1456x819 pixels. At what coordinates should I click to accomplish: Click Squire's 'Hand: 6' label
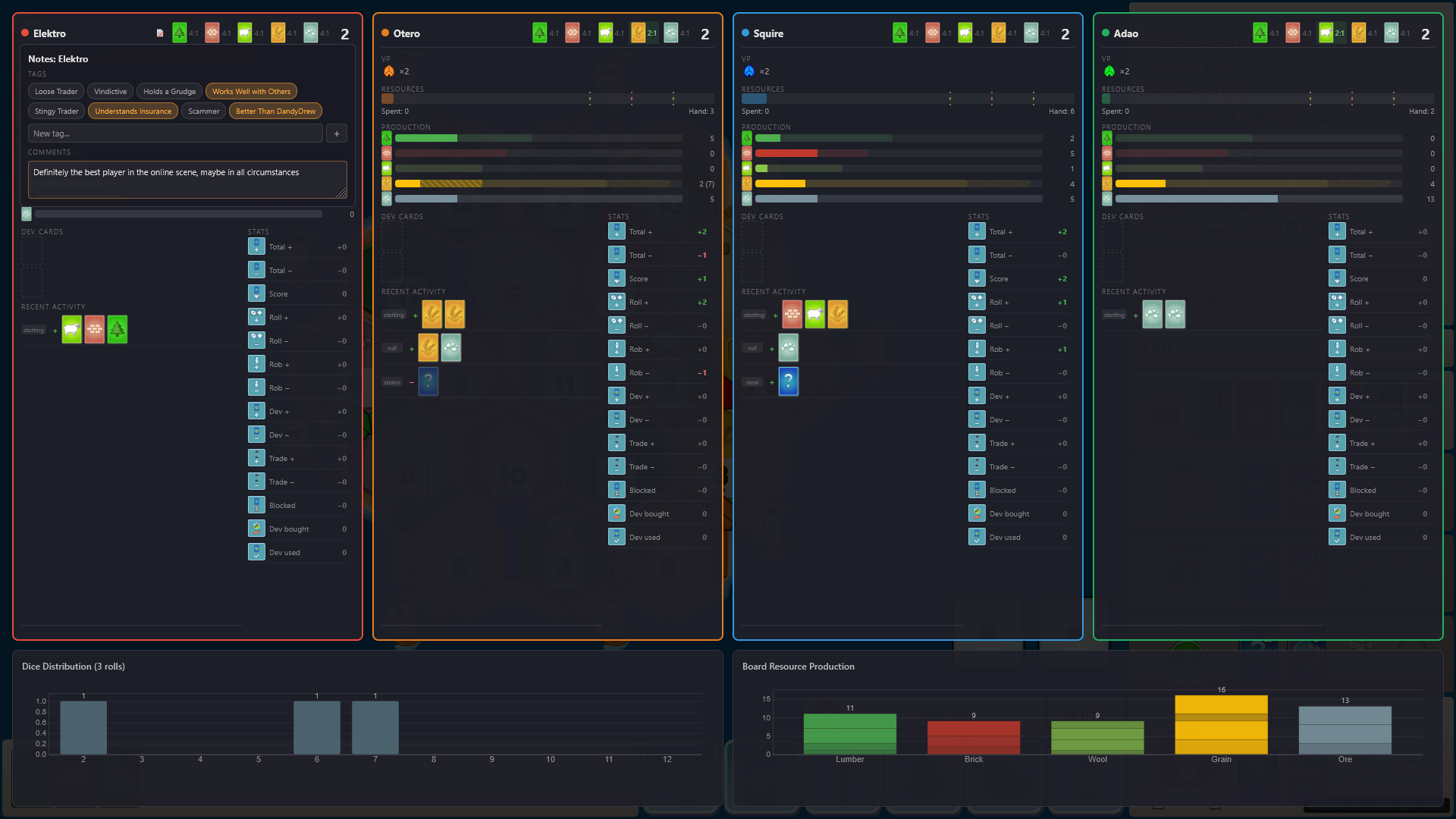tap(1062, 111)
